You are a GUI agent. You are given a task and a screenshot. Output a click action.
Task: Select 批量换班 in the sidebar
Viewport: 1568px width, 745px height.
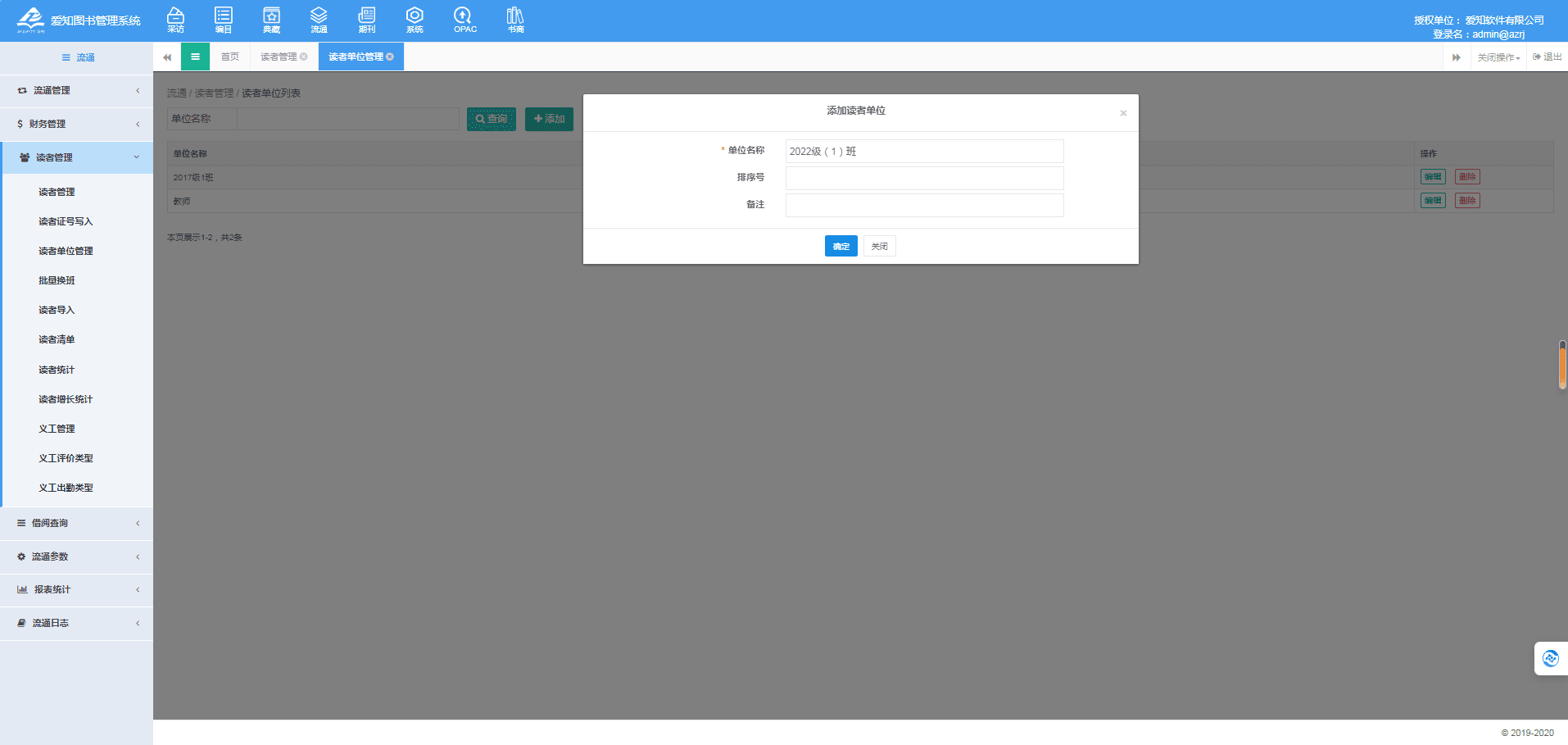click(x=57, y=280)
